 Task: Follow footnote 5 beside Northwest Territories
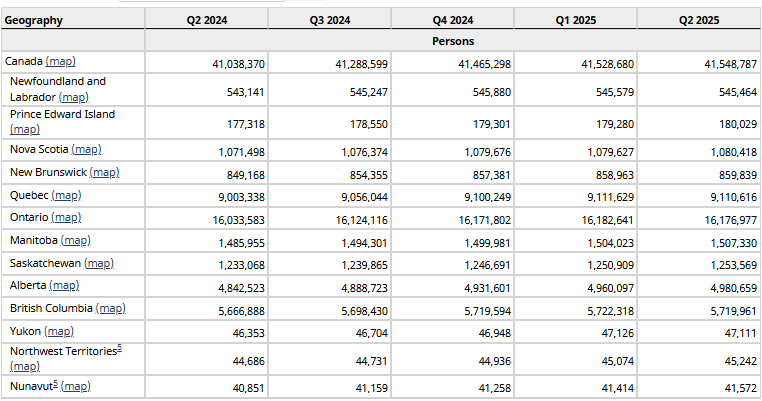(x=120, y=348)
